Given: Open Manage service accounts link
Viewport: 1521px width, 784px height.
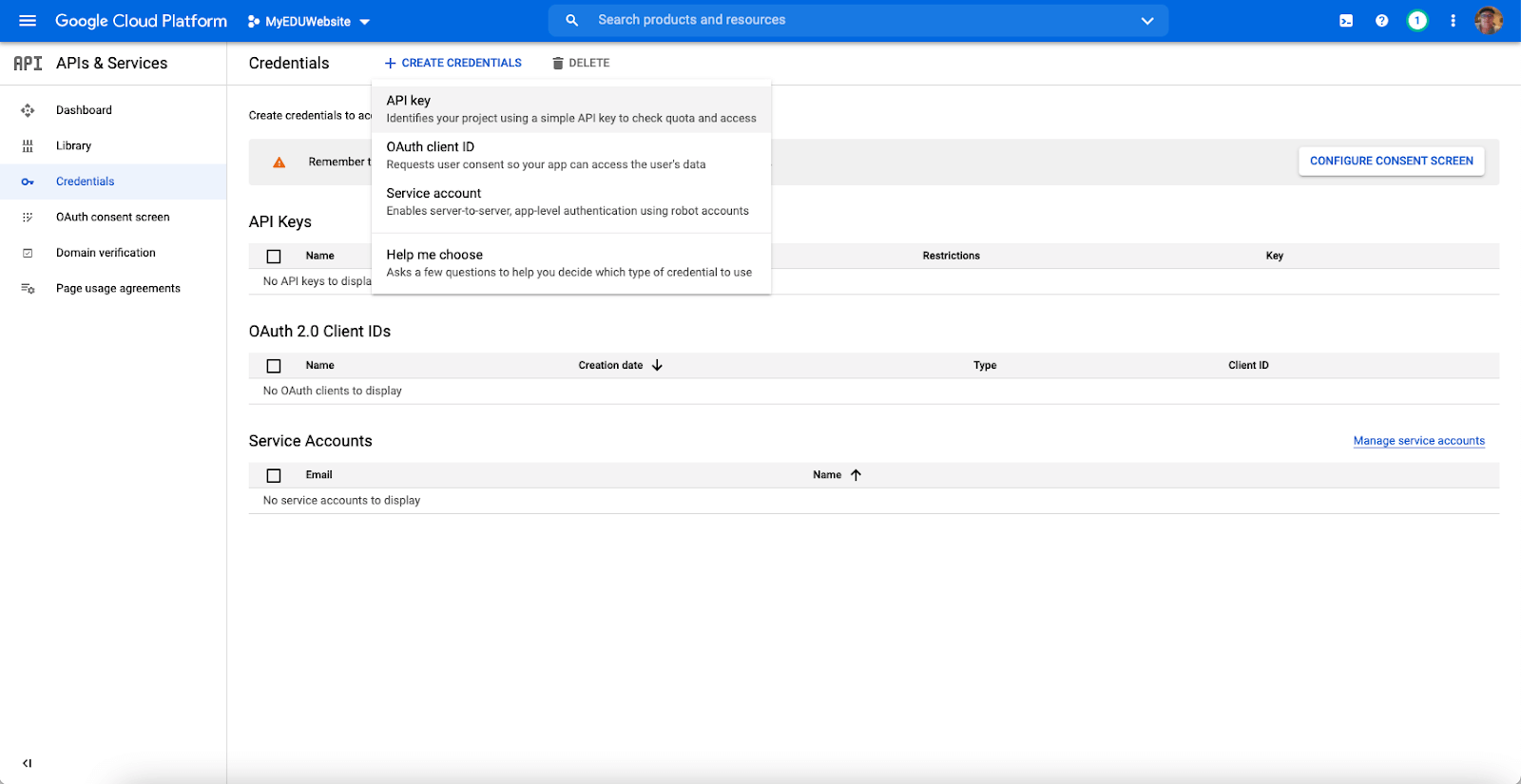Looking at the screenshot, I should click(x=1419, y=441).
